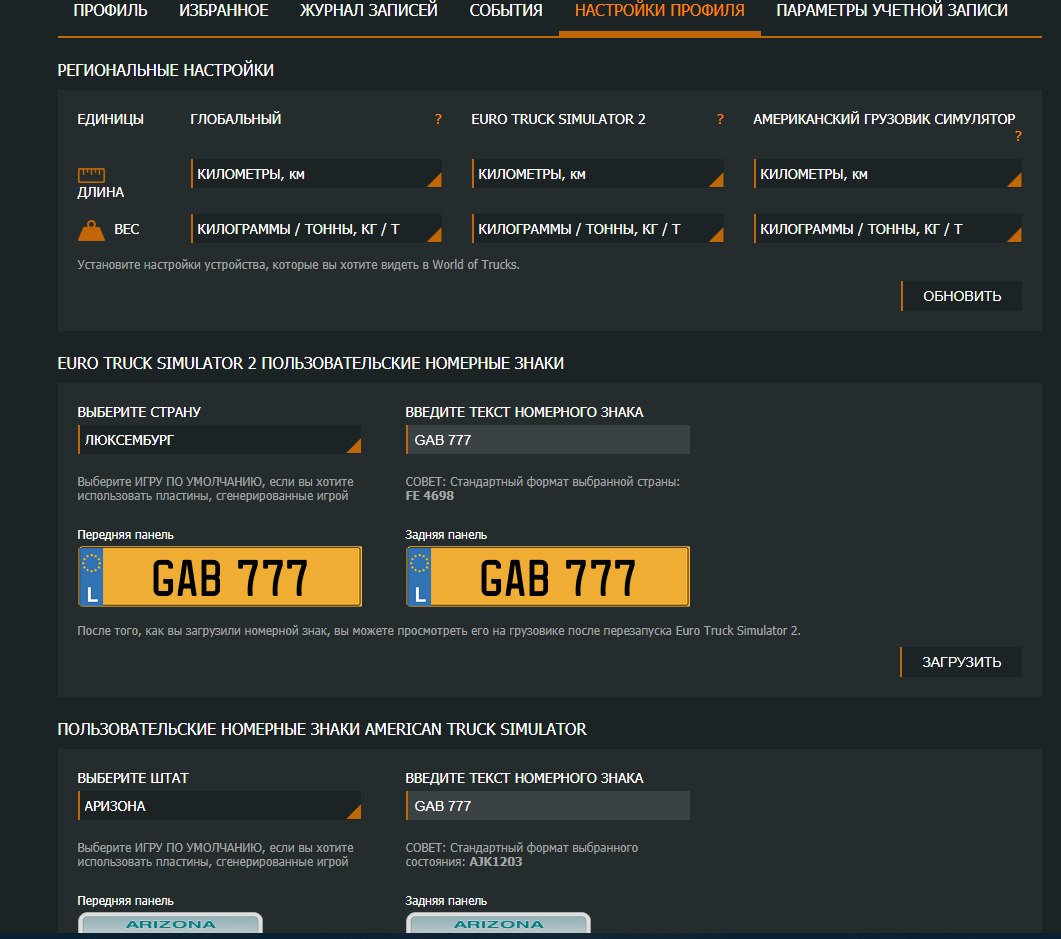Viewport: 1061px width, 939px height.
Task: Open the global length units dropdown
Action: (316, 174)
